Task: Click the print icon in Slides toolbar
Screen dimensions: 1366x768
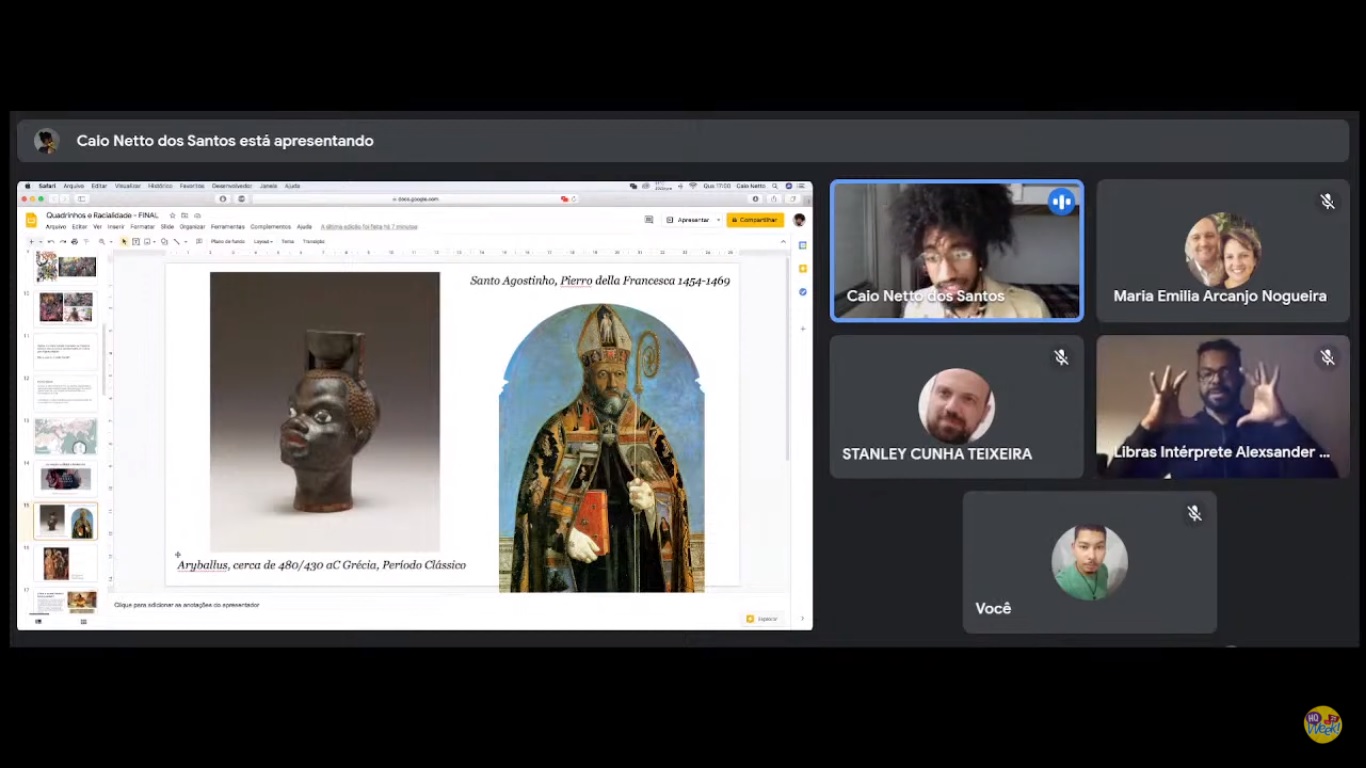Action: coord(76,242)
